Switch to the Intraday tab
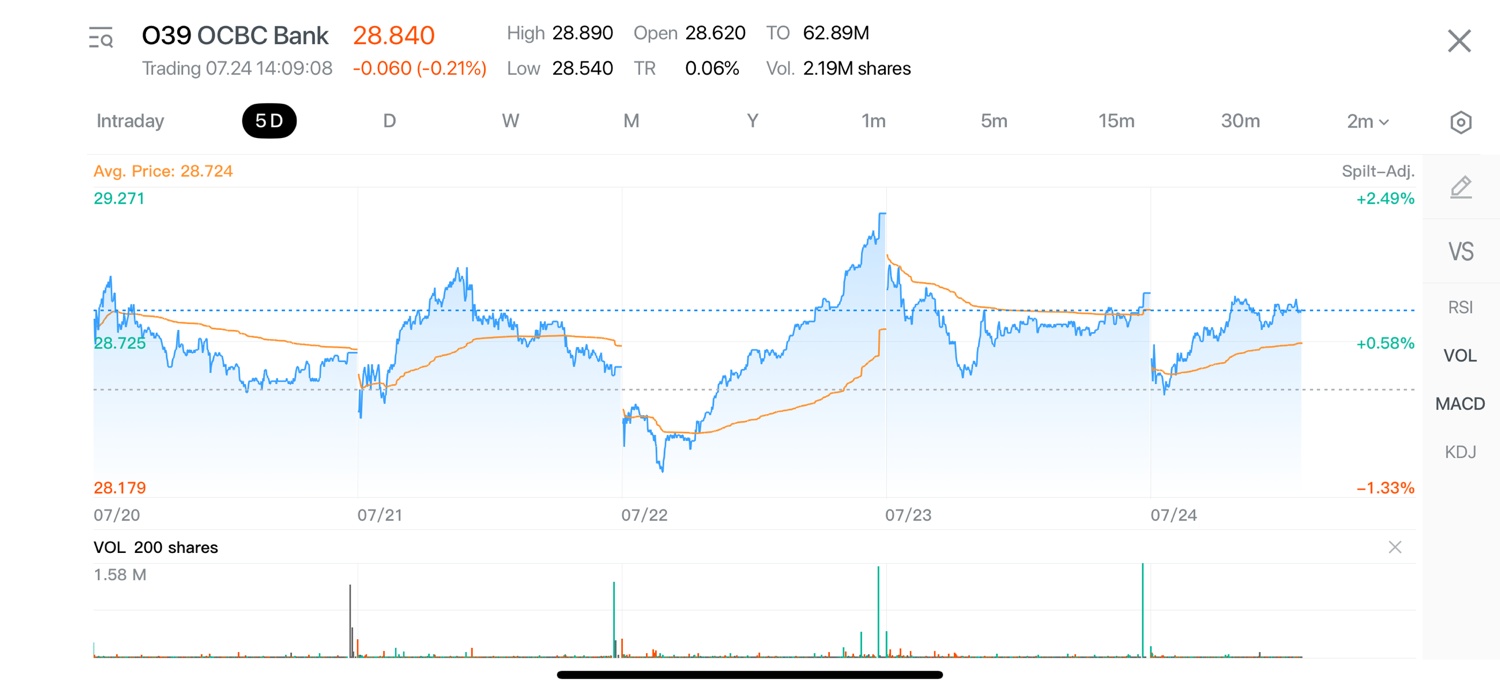The height and width of the screenshot is (692, 1500). pyautogui.click(x=130, y=121)
